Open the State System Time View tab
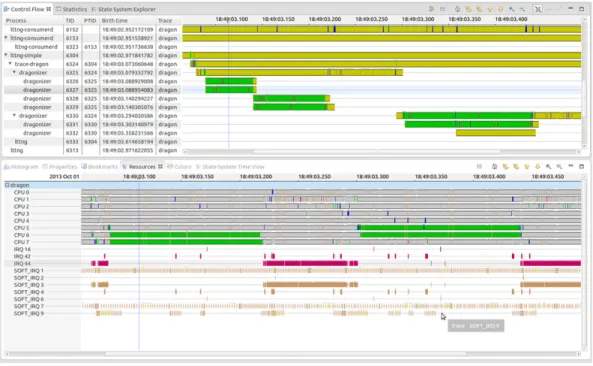The height and width of the screenshot is (366, 593). tap(230, 166)
